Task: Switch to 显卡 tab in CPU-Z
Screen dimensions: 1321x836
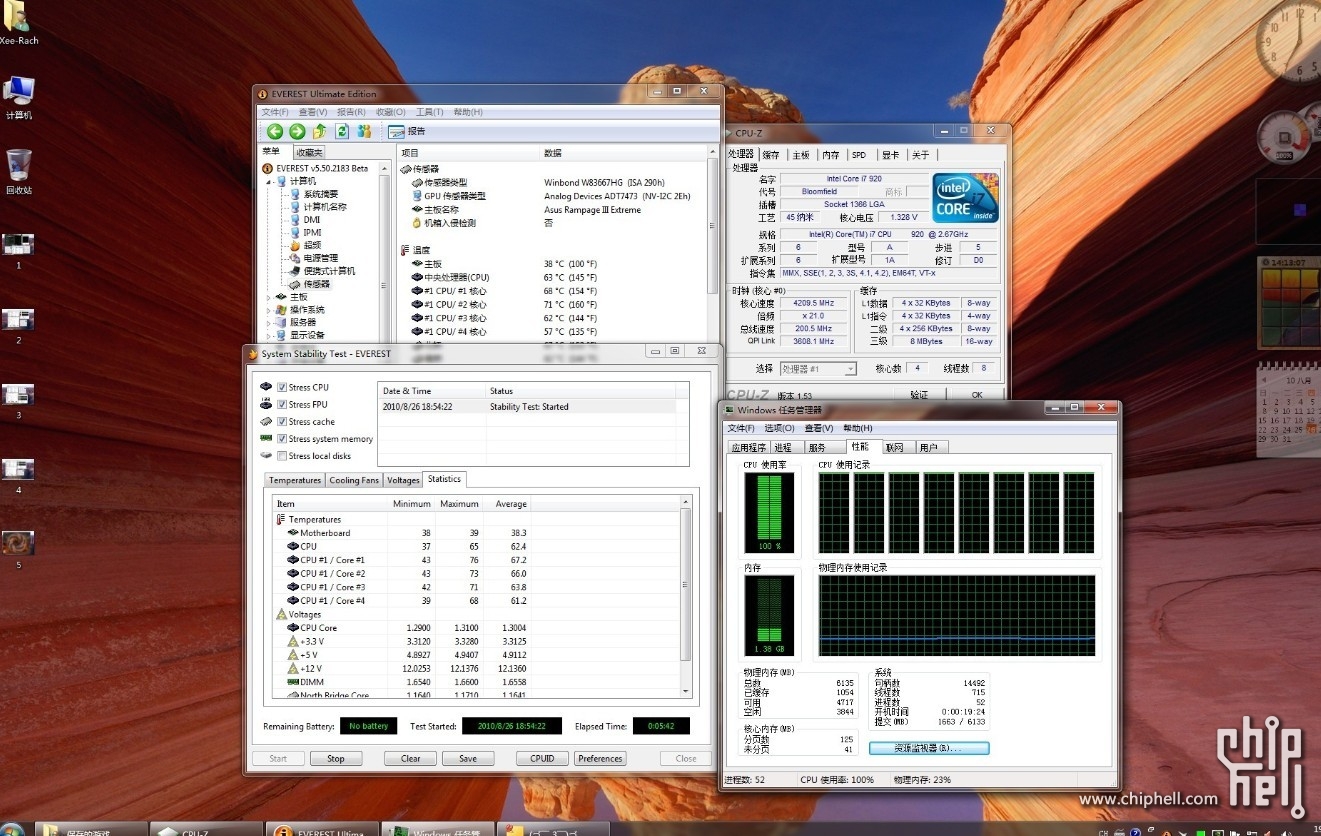Action: point(890,155)
